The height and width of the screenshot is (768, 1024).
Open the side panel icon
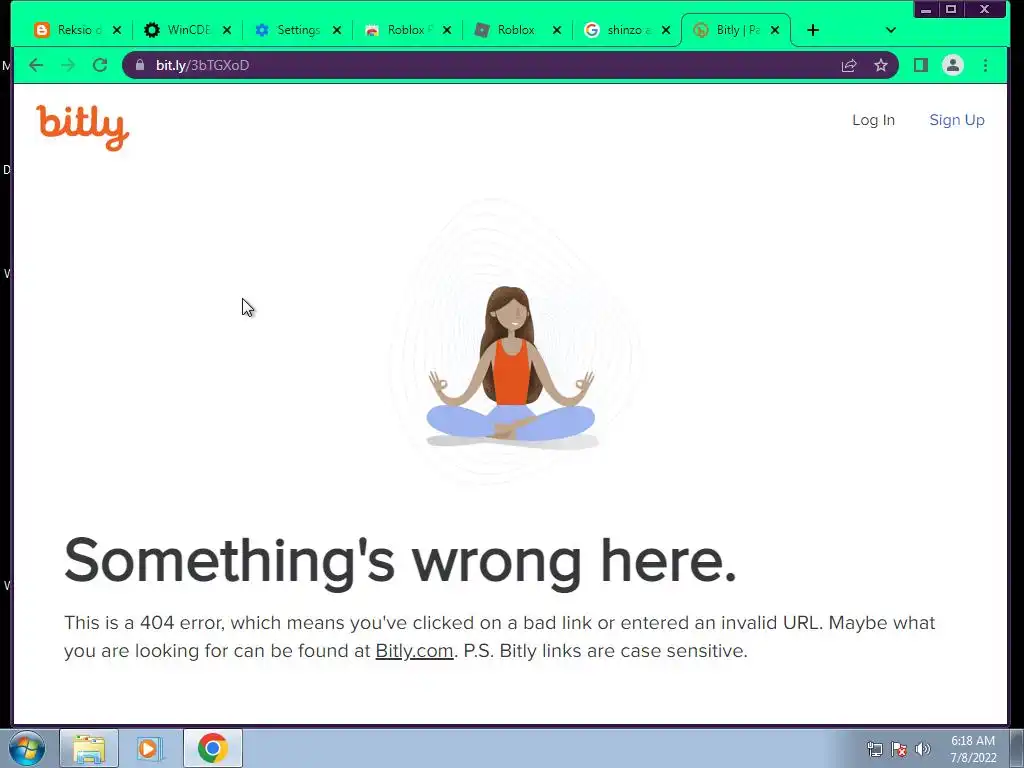pyautogui.click(x=921, y=65)
